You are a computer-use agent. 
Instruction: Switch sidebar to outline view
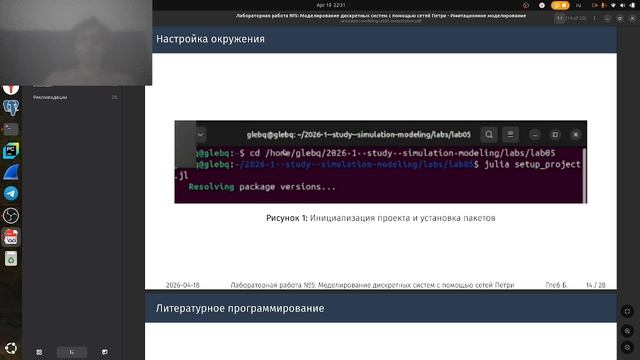(x=72, y=352)
